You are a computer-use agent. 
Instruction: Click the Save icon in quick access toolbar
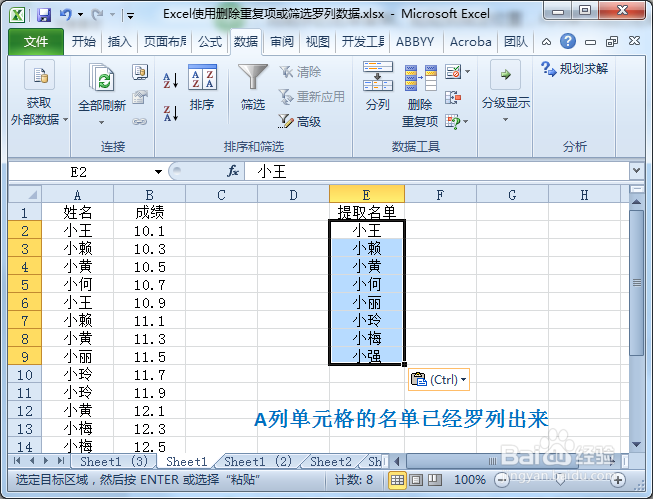[44, 15]
